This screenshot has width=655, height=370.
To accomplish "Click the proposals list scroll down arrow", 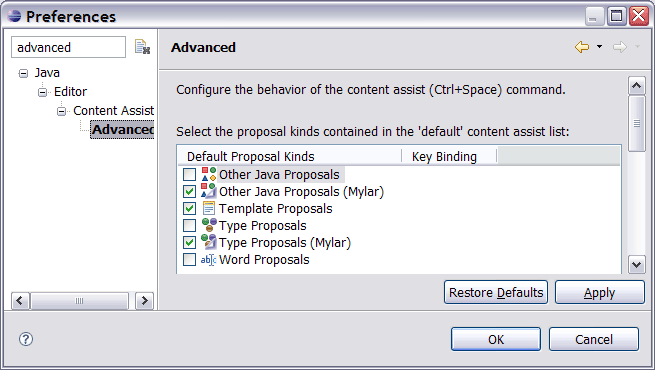I will pyautogui.click(x=636, y=264).
